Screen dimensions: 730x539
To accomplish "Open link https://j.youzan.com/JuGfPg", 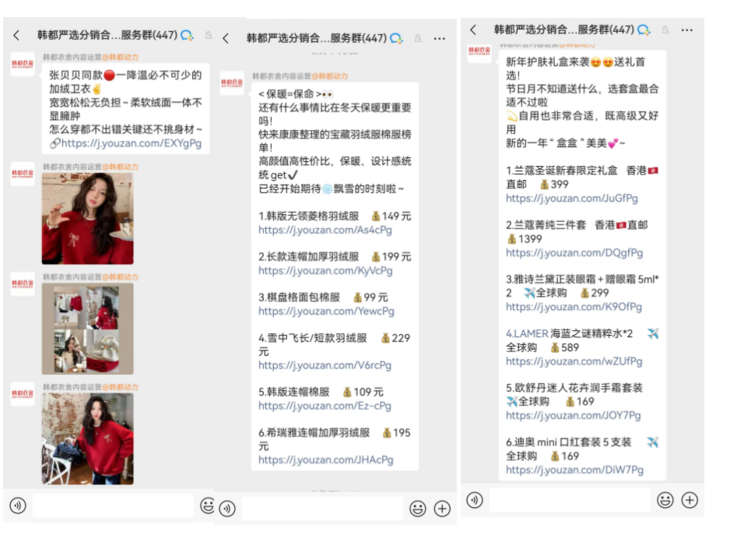I will click(572, 198).
